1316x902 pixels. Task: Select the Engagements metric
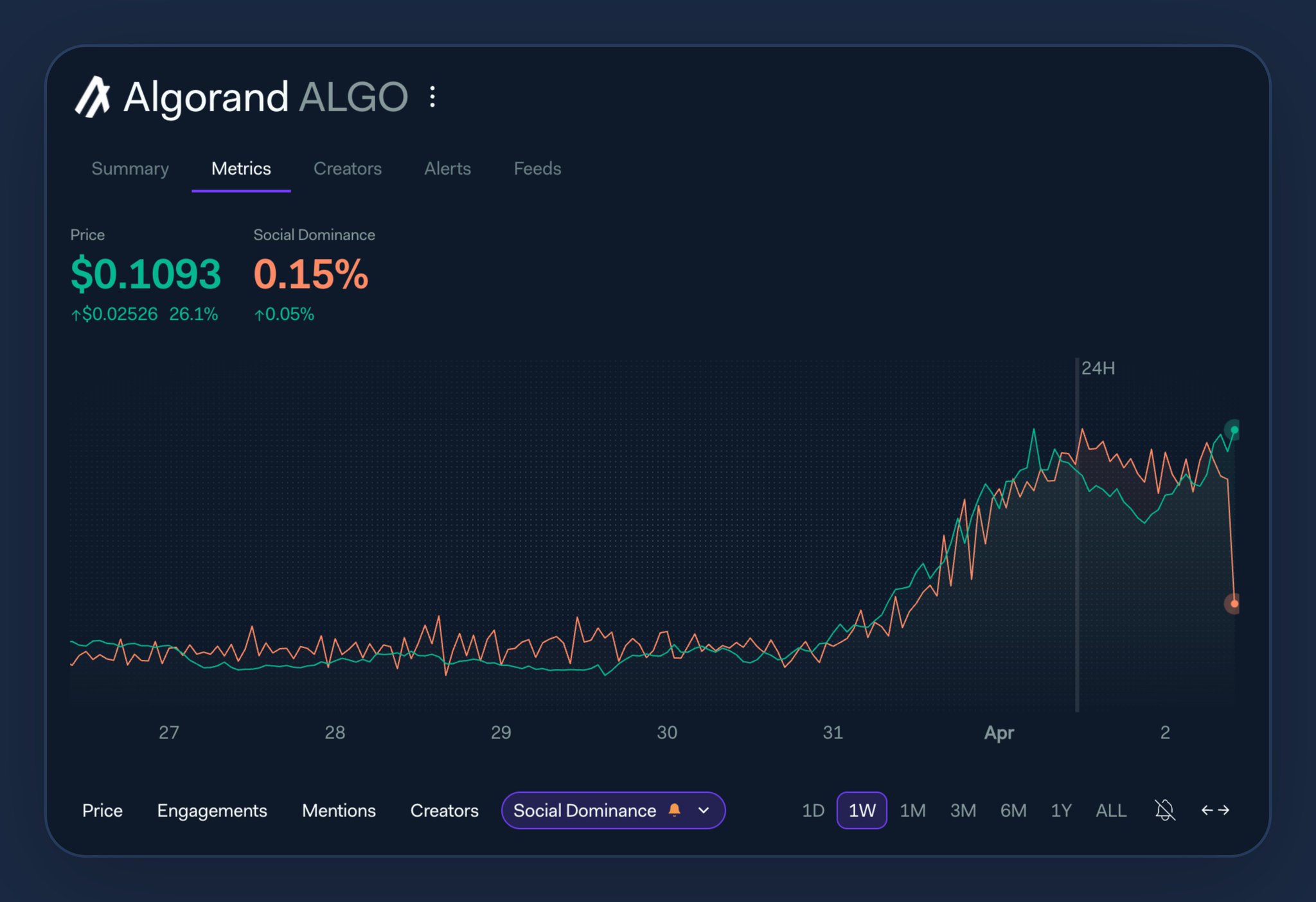click(211, 810)
